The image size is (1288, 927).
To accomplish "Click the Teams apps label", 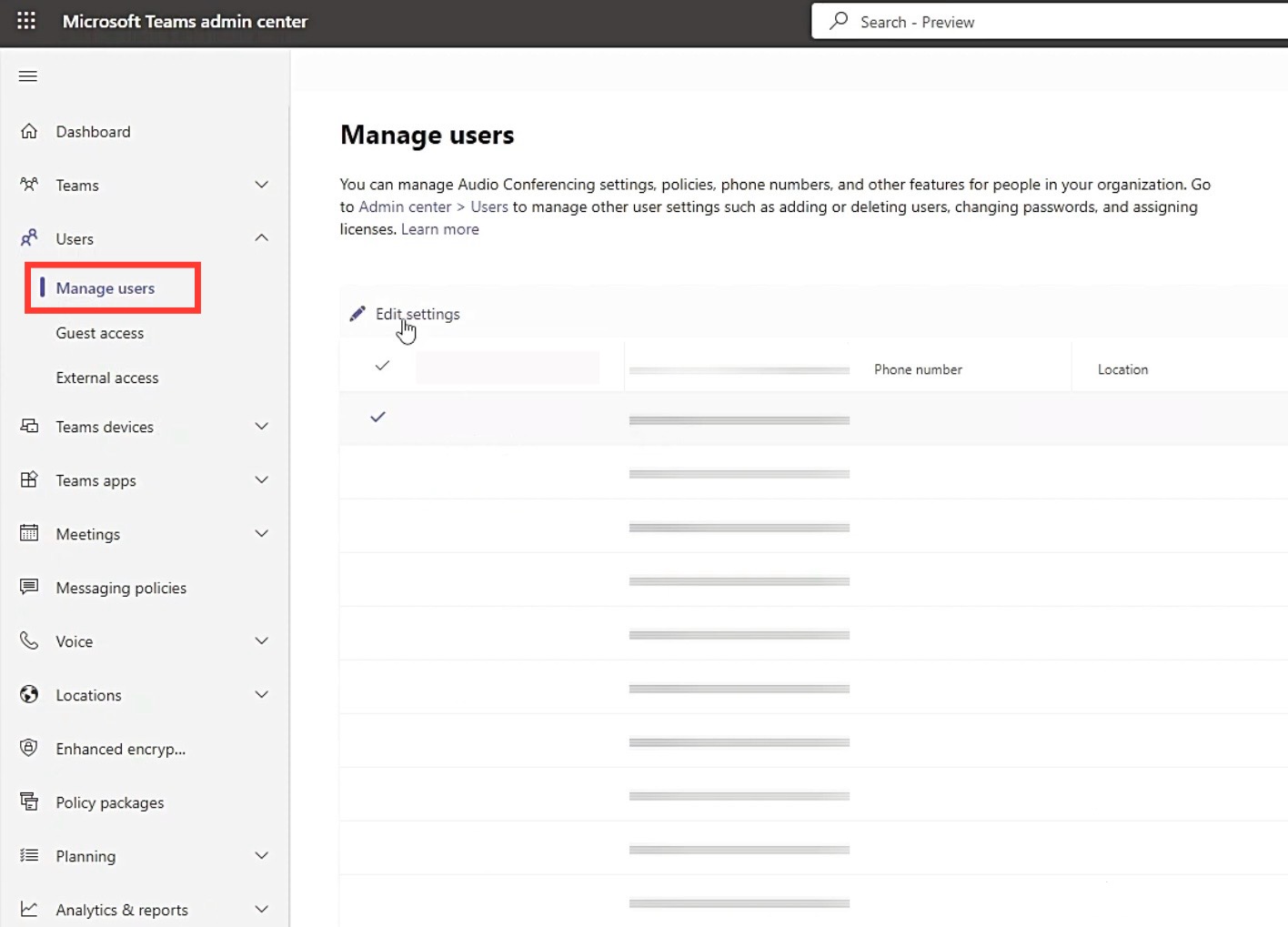I will [x=96, y=480].
